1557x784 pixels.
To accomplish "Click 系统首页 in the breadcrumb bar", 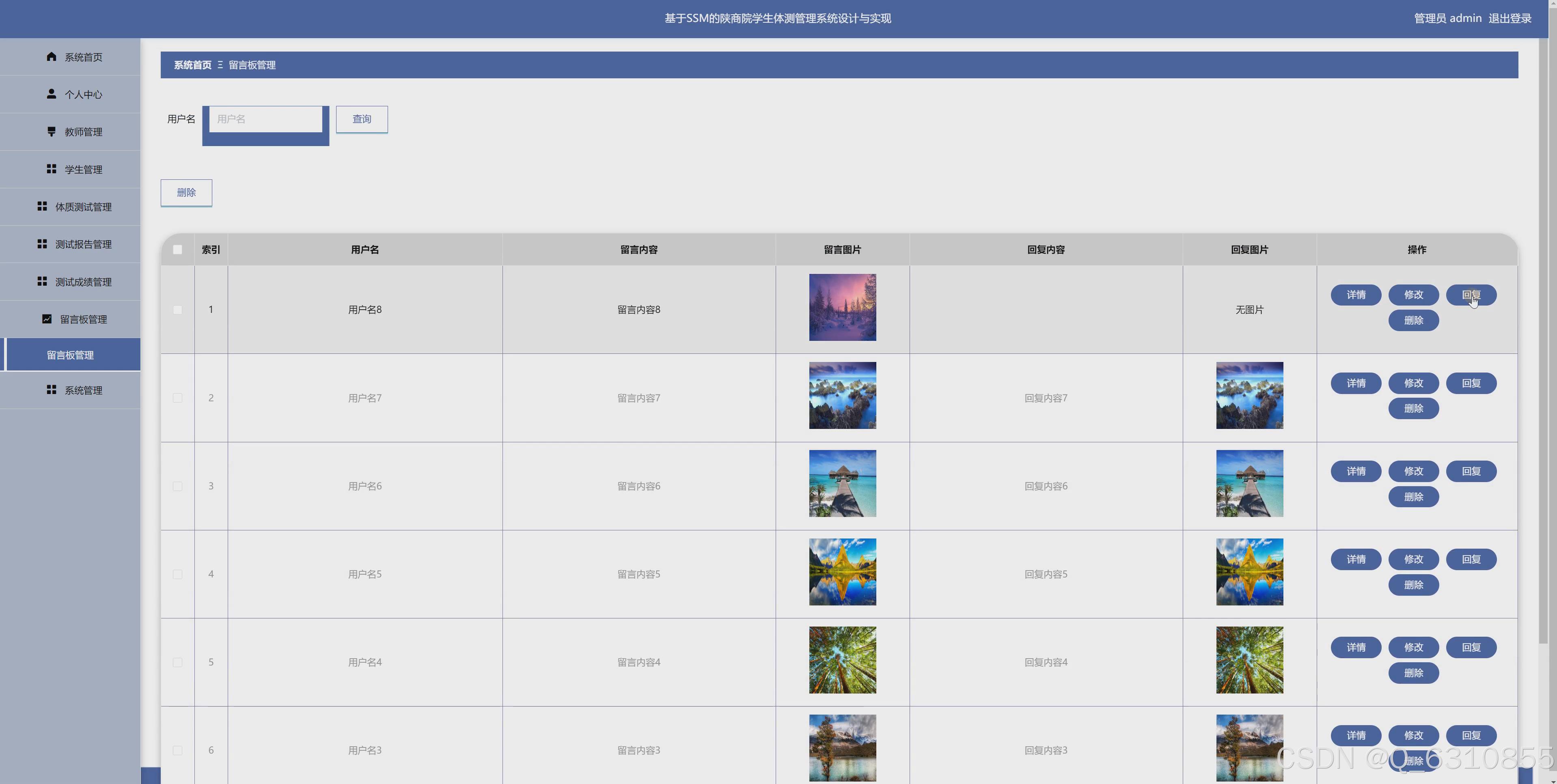I will [192, 65].
